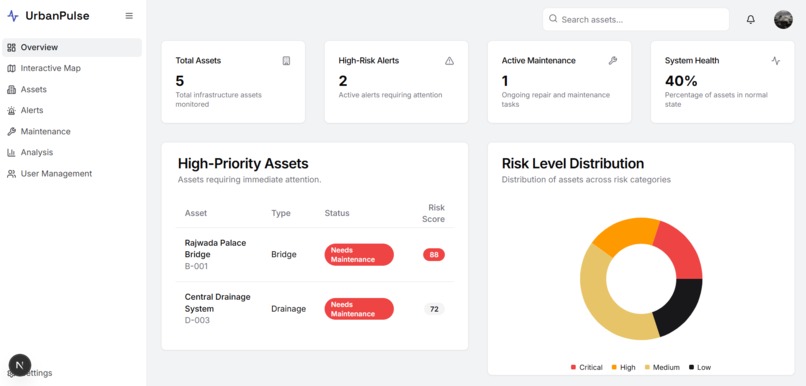The width and height of the screenshot is (806, 386).
Task: Click the Low black legend swatch
Action: [691, 367]
